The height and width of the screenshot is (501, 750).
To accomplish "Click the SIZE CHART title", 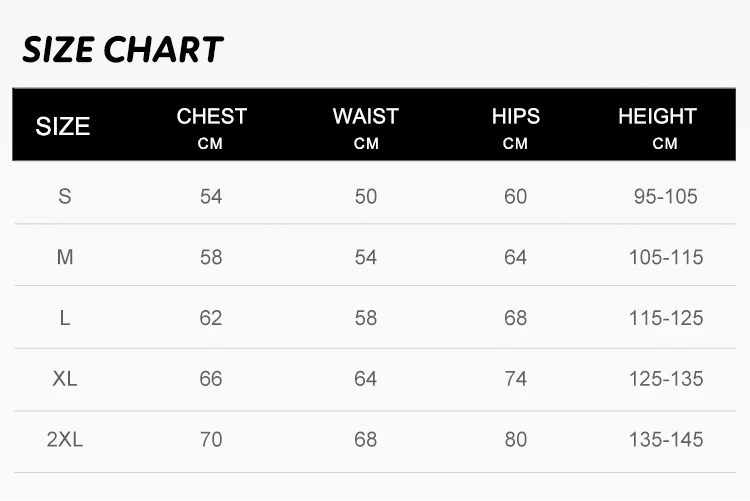I will coord(122,49).
